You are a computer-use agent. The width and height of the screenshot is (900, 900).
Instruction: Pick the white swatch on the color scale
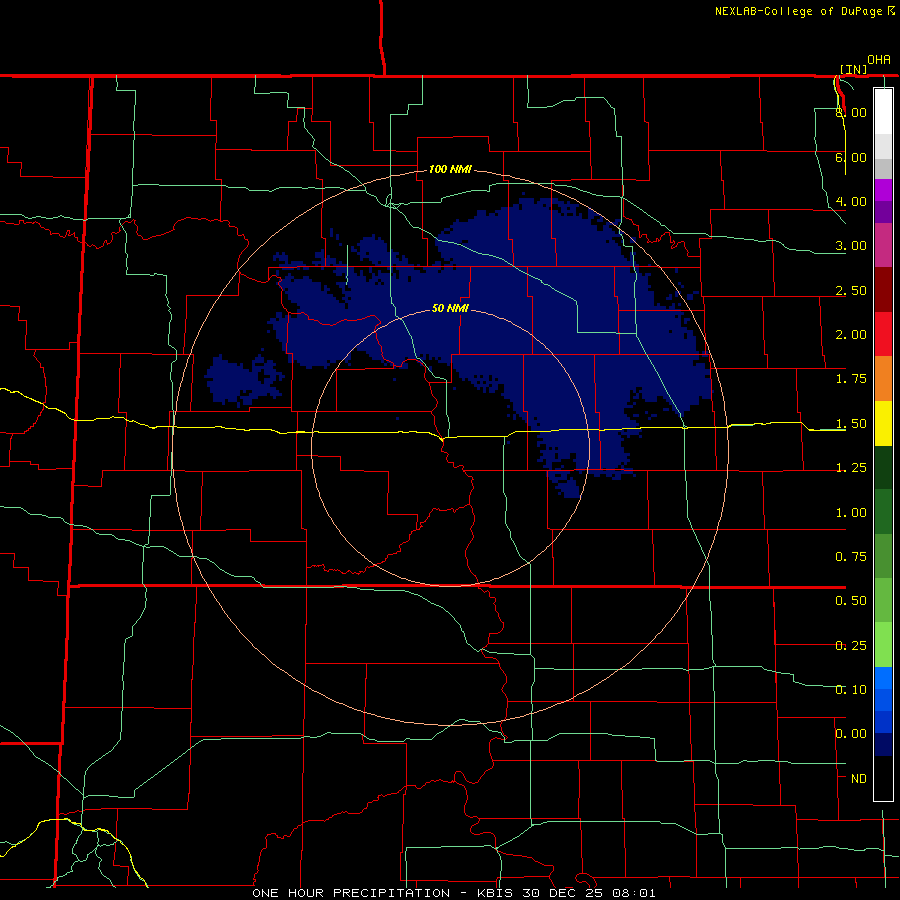click(883, 112)
